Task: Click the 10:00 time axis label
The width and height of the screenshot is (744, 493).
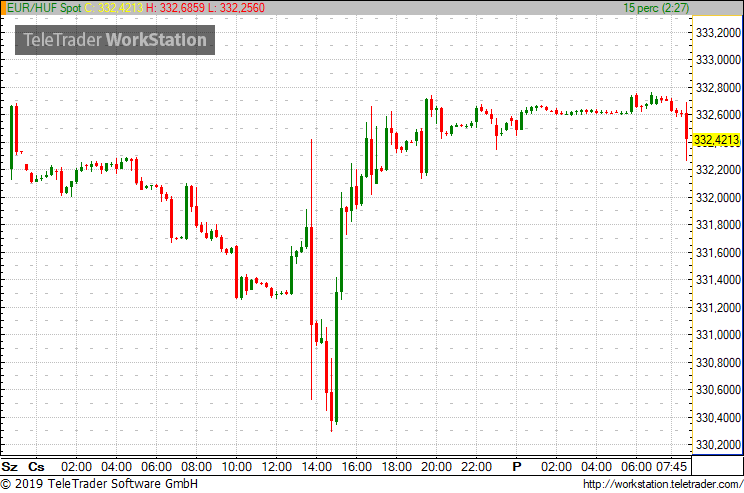Action: click(236, 467)
